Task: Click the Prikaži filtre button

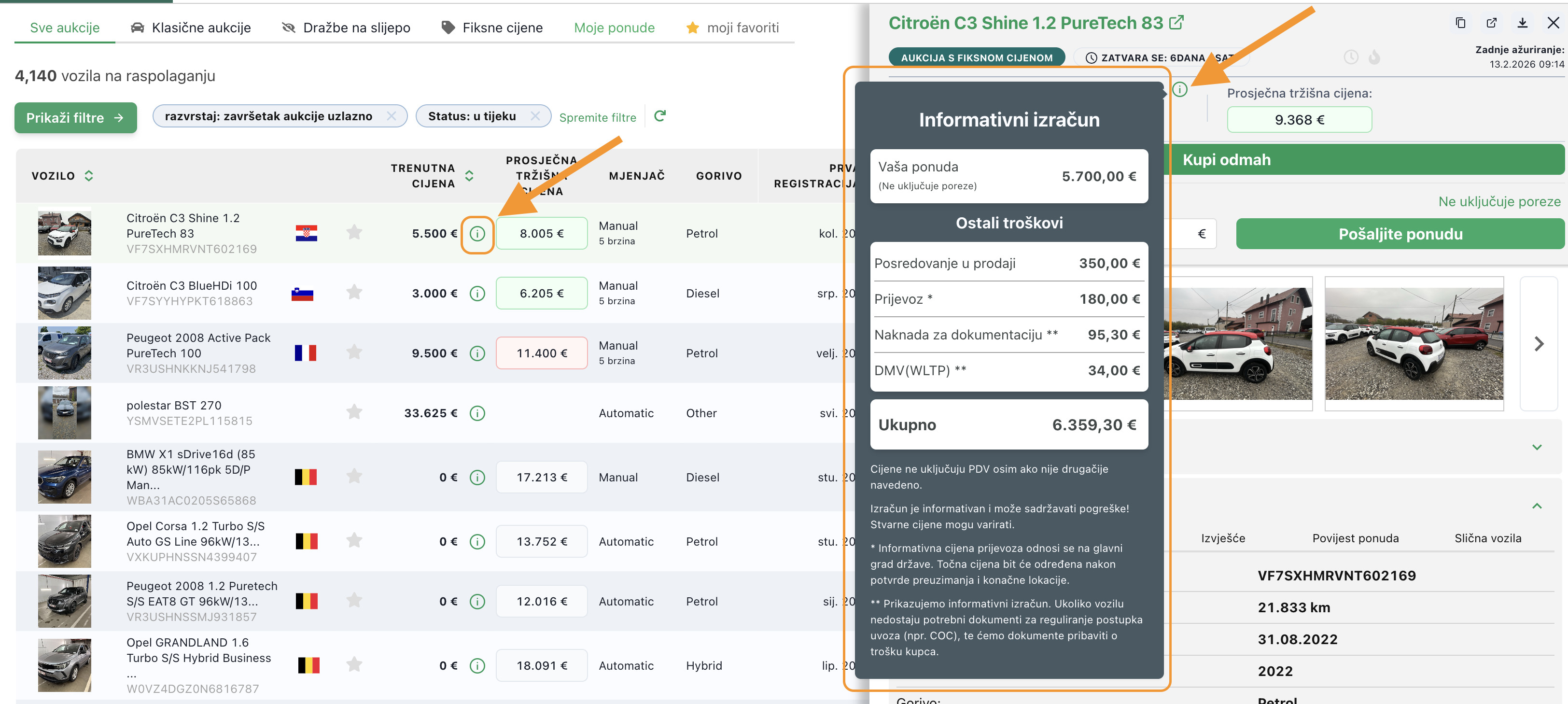Action: coord(75,118)
